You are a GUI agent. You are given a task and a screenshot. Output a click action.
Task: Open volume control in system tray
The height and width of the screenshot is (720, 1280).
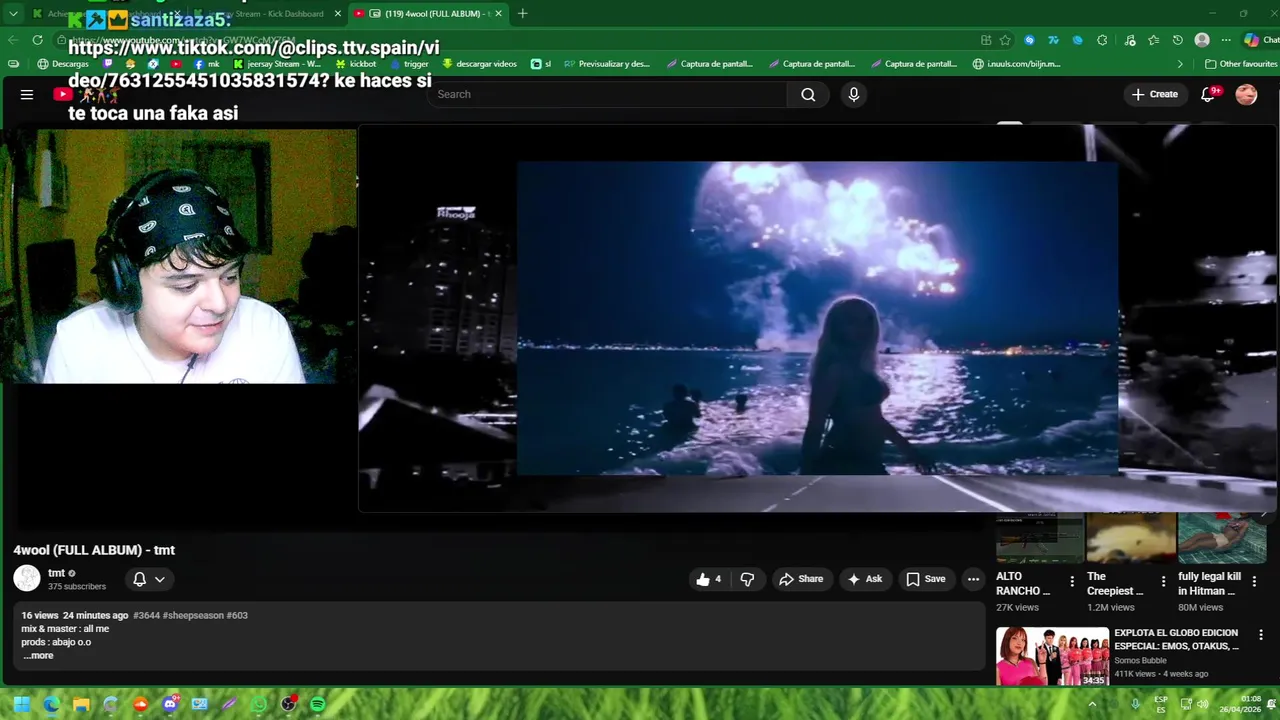tap(1203, 704)
